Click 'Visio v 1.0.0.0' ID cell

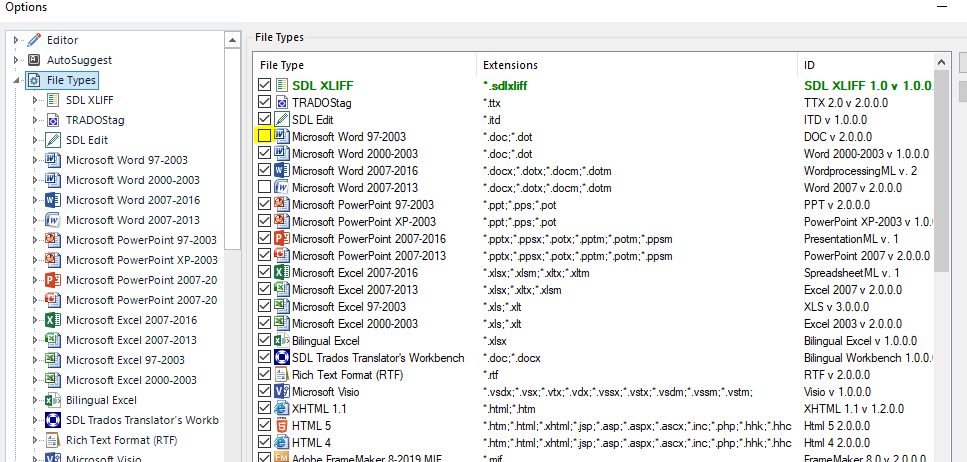point(839,392)
